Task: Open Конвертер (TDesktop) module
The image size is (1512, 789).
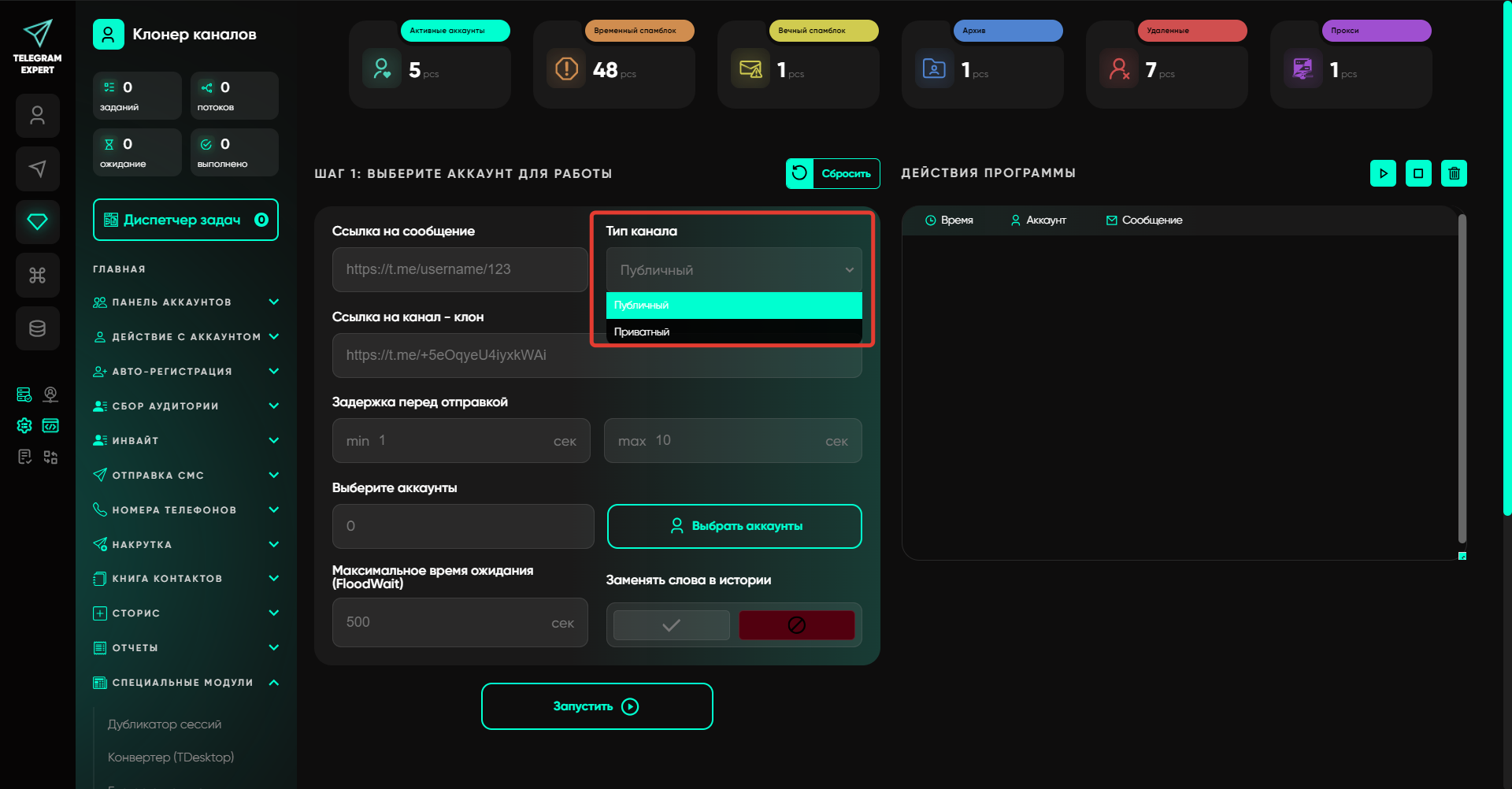Action: point(171,758)
